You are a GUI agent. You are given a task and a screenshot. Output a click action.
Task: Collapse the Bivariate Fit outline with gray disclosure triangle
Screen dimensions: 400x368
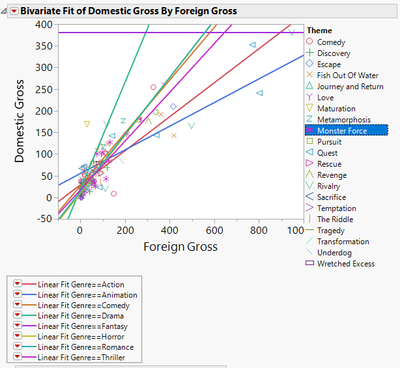pyautogui.click(x=4, y=11)
